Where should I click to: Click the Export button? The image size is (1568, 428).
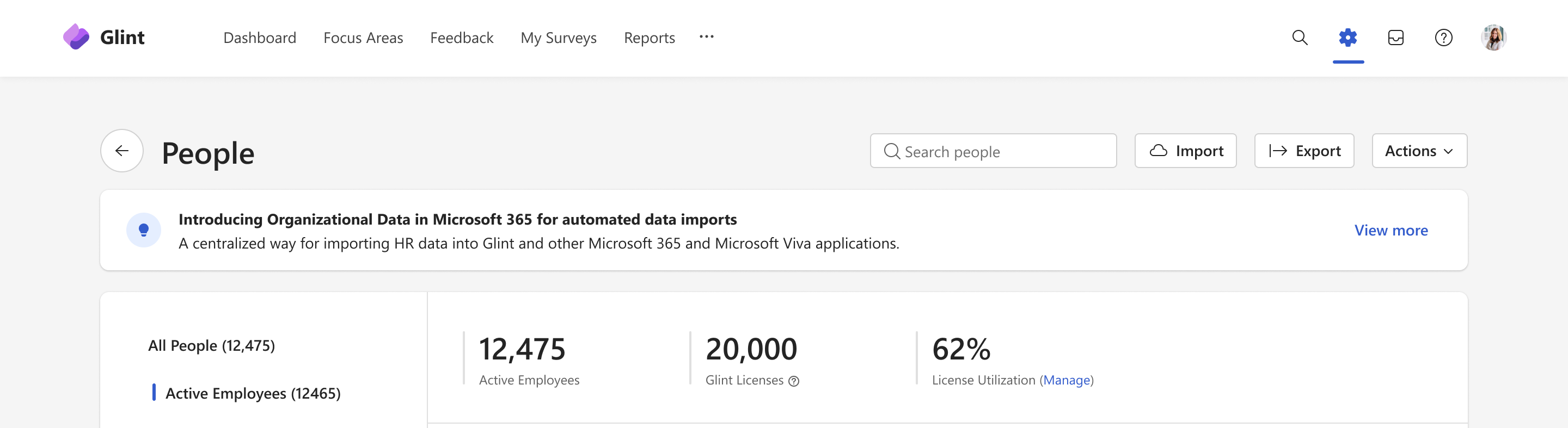tap(1304, 151)
